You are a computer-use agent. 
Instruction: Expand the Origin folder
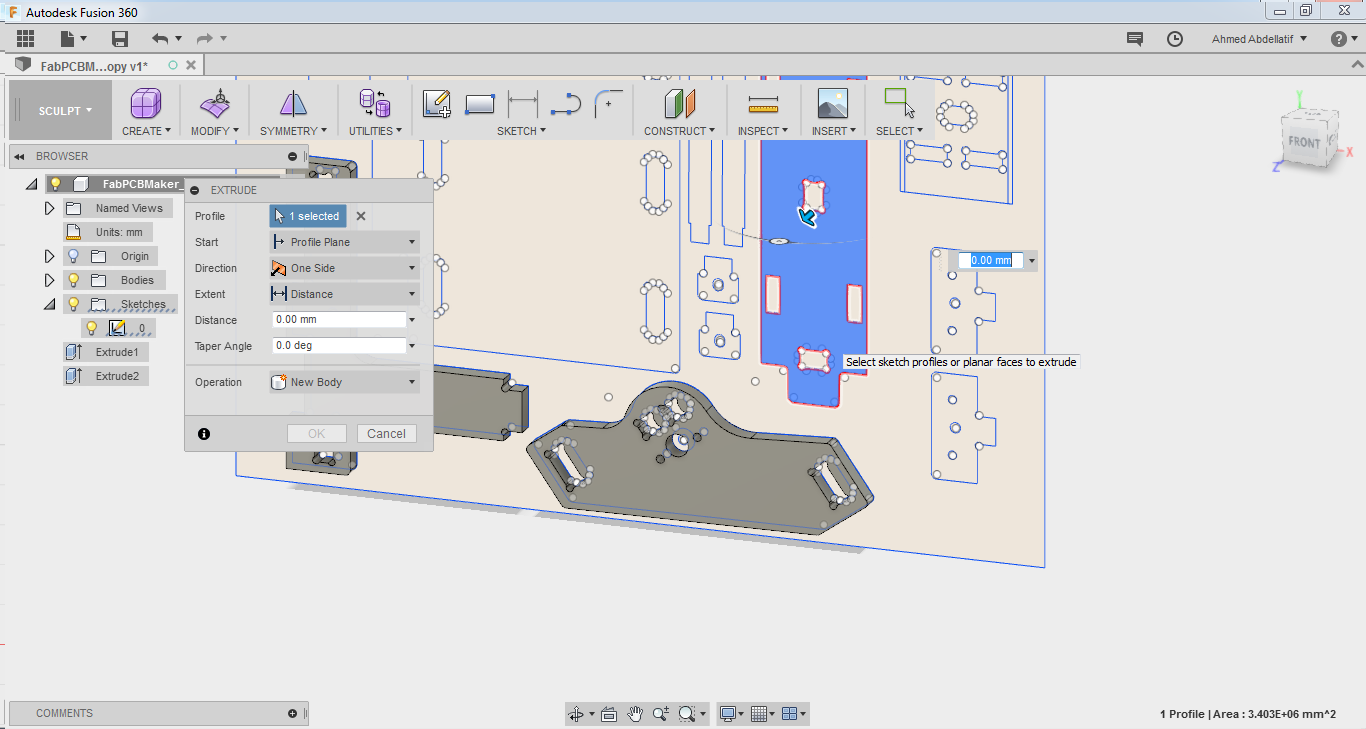point(49,256)
